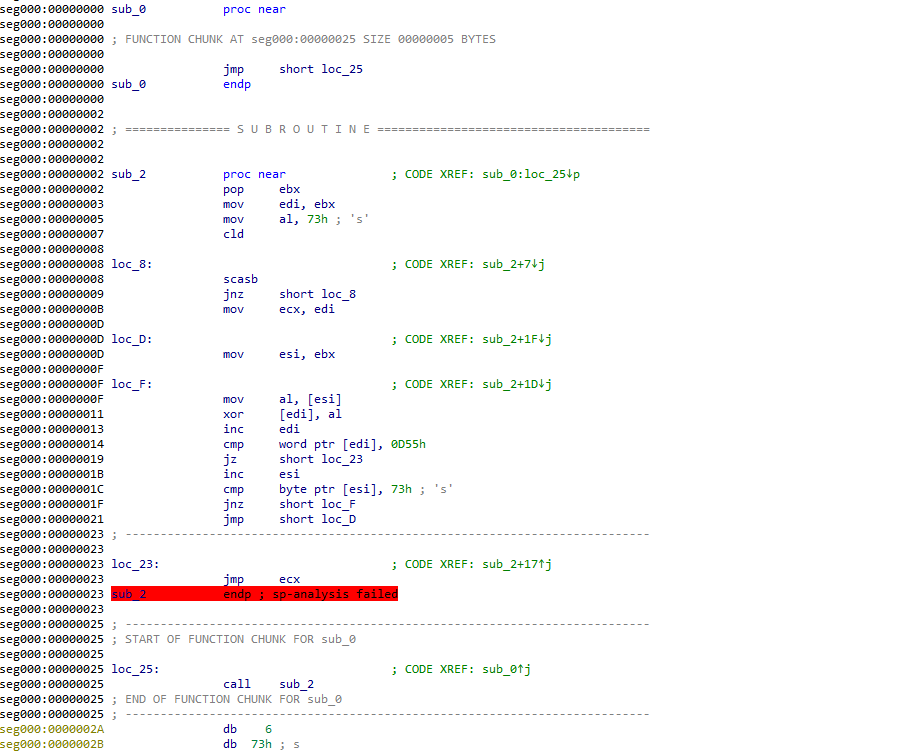Select the sub_2 proc near label
Image resolution: width=901 pixels, height=753 pixels.
tap(129, 174)
